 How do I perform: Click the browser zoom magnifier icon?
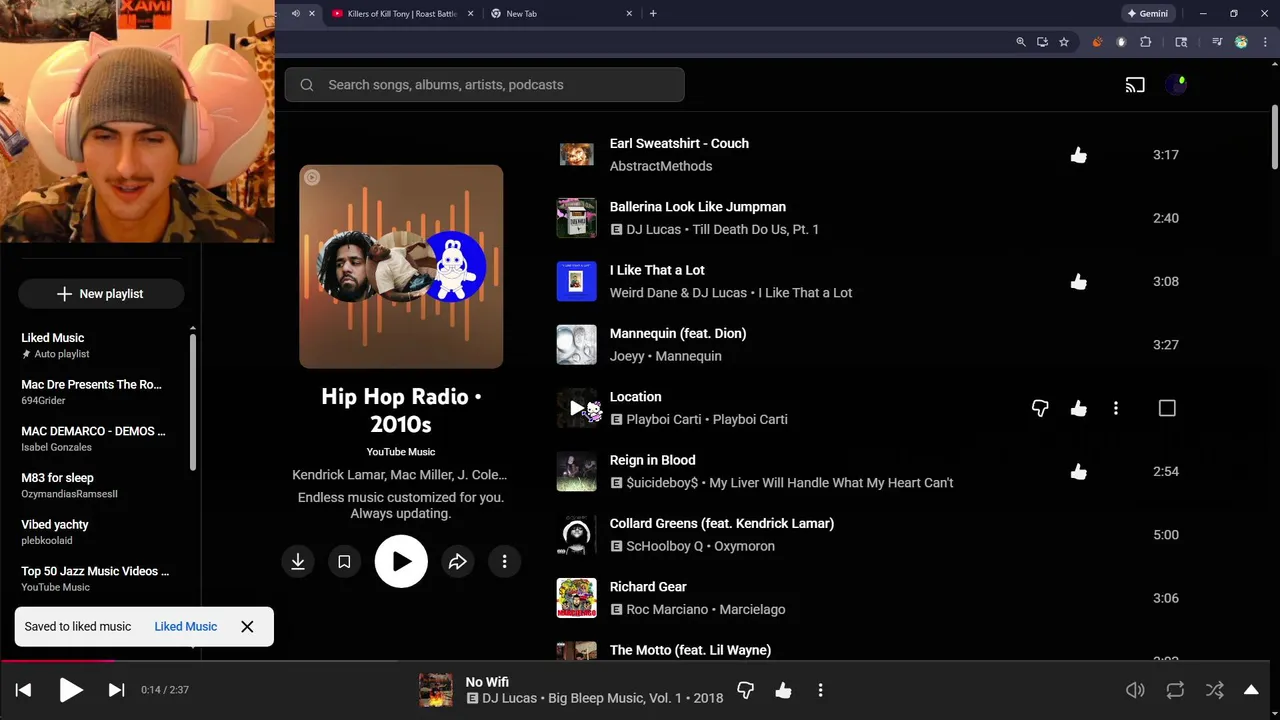click(x=1021, y=42)
